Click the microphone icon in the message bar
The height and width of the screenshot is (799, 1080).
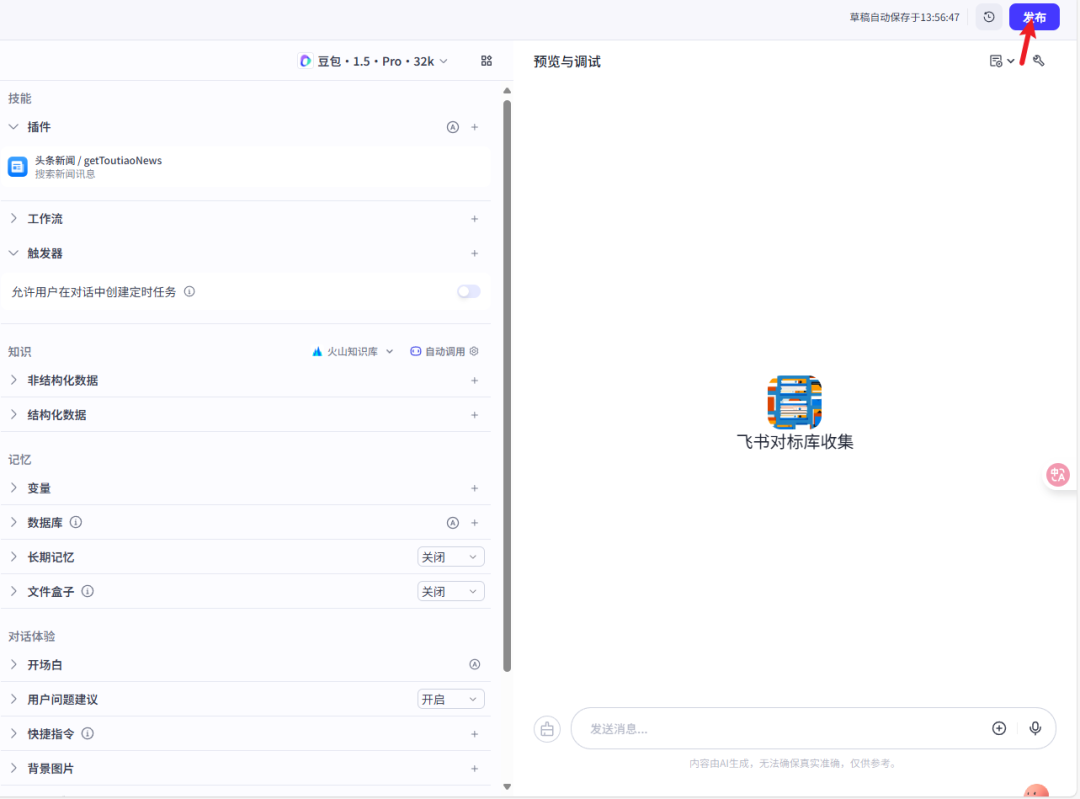pos(1035,728)
